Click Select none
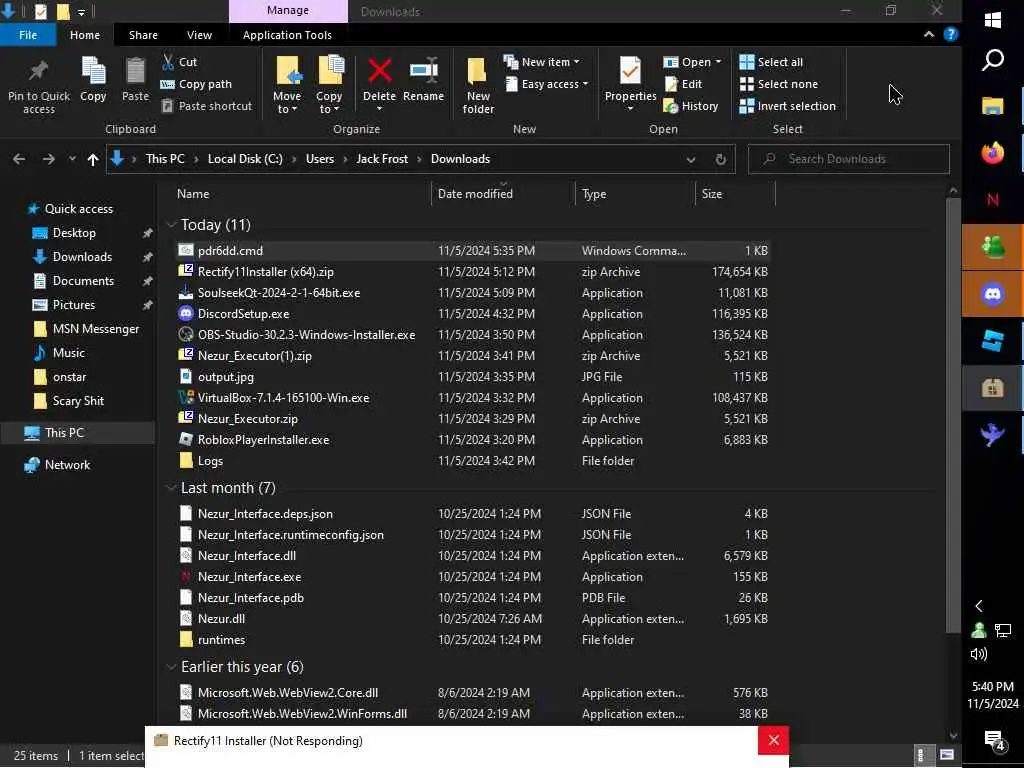The image size is (1024, 768). point(778,84)
